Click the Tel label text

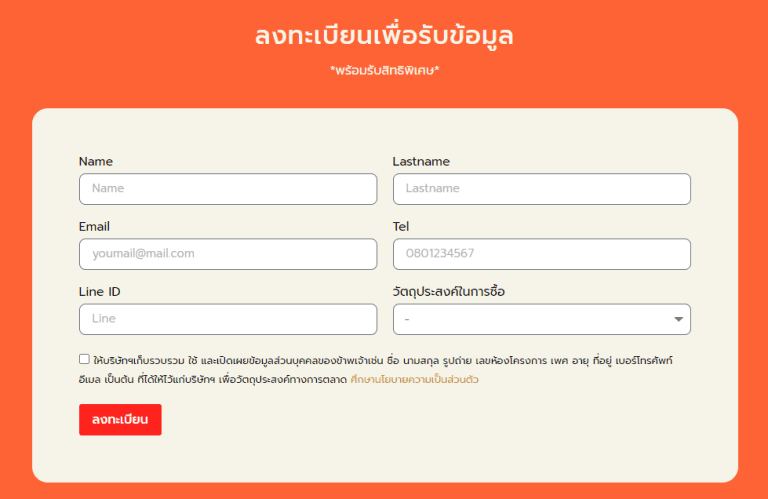(401, 227)
